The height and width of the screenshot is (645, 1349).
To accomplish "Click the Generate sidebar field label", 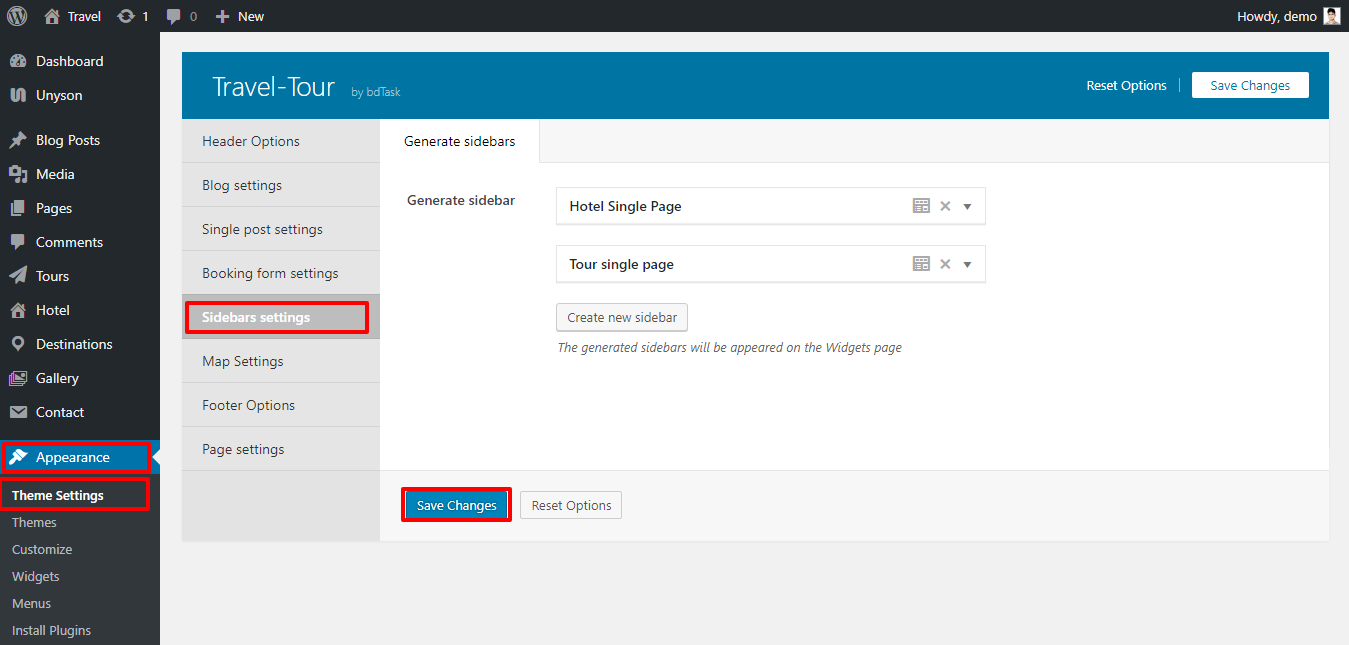I will point(461,200).
